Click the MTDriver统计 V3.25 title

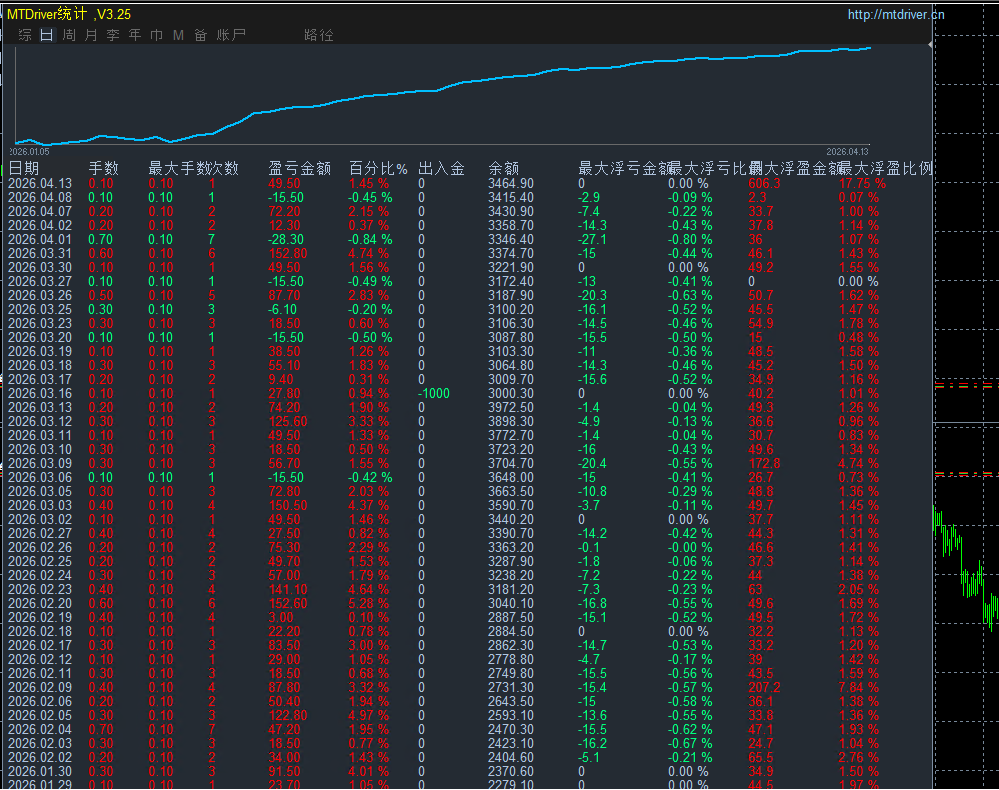click(69, 14)
